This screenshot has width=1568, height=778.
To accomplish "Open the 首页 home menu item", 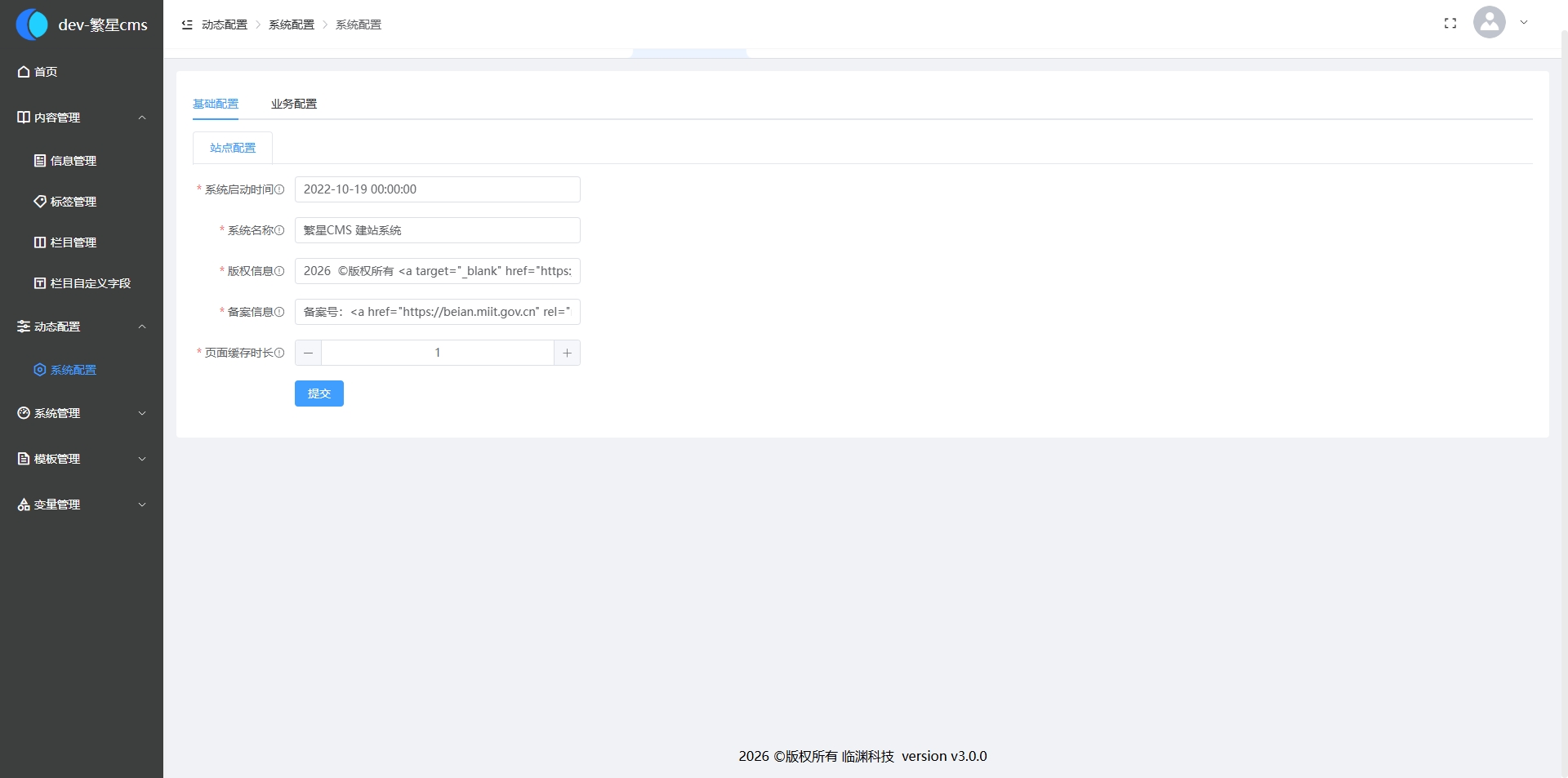I will 46,72.
